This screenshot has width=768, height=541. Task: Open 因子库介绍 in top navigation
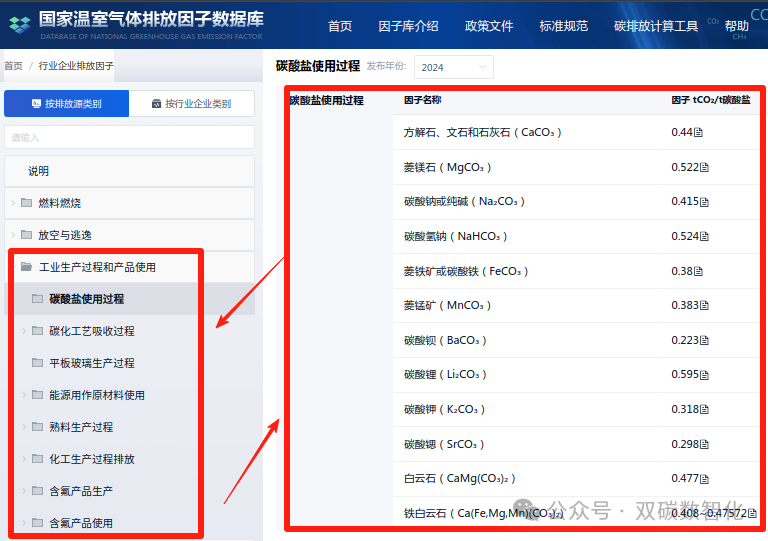408,26
